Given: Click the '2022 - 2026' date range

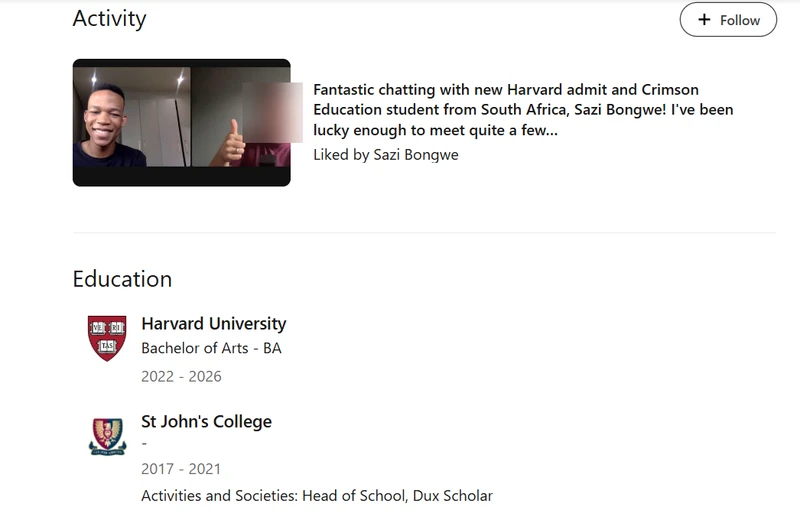Looking at the screenshot, I should click(x=181, y=377).
